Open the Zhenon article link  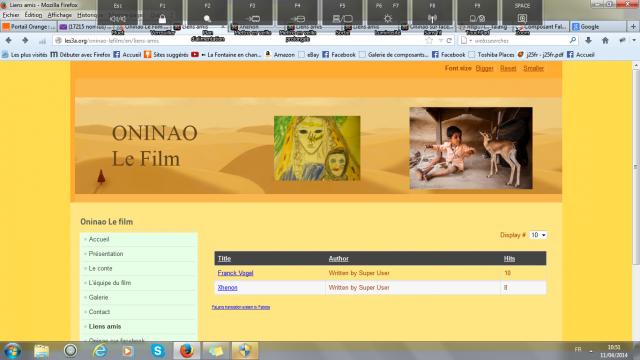click(x=227, y=288)
